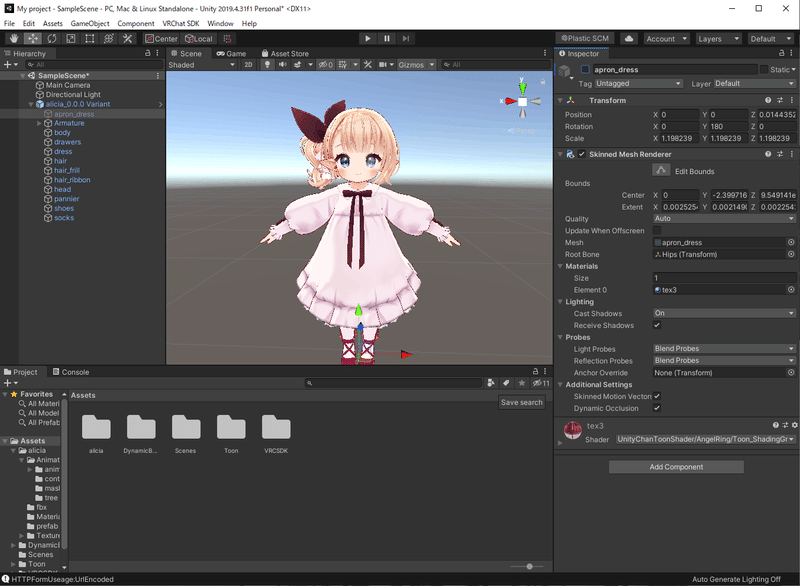
Task: Toggle 2D view mode
Action: (x=248, y=63)
